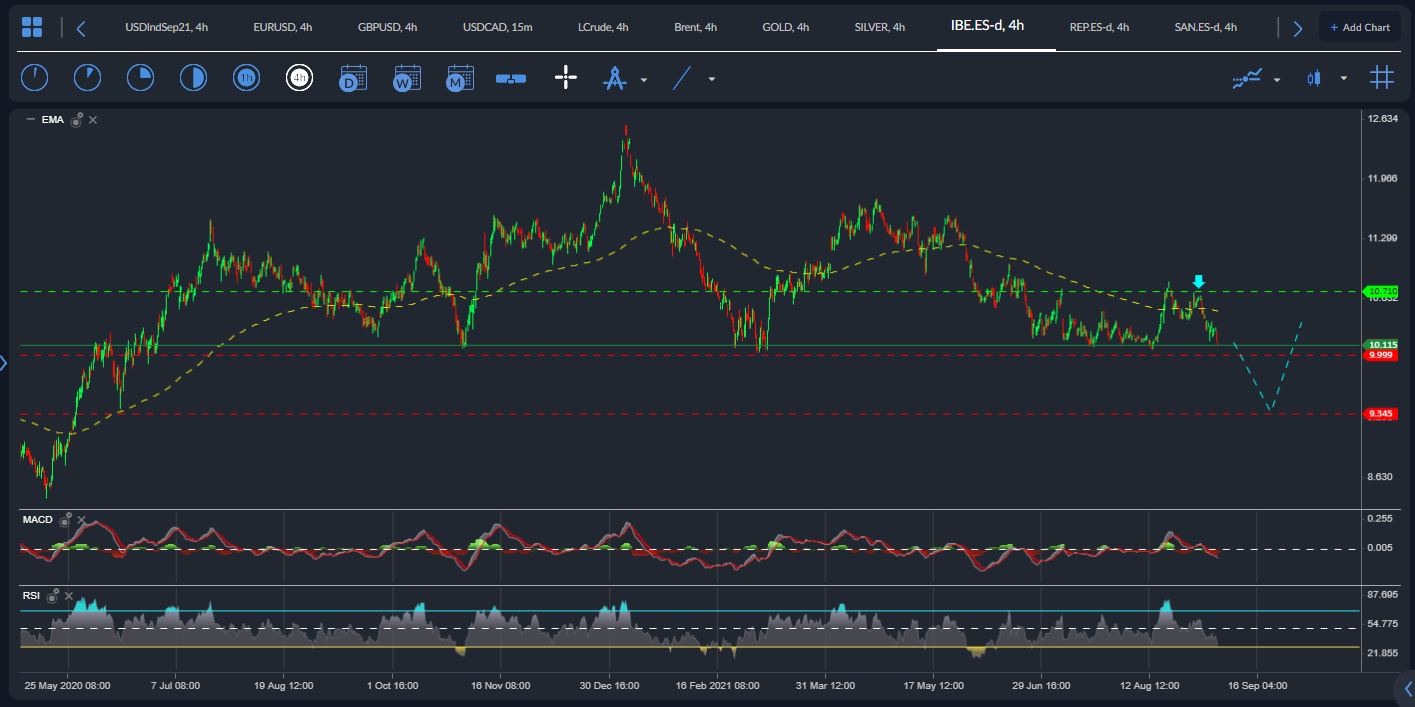The height and width of the screenshot is (707, 1415).
Task: Select the weekly timeframe calendar icon
Action: point(407,78)
